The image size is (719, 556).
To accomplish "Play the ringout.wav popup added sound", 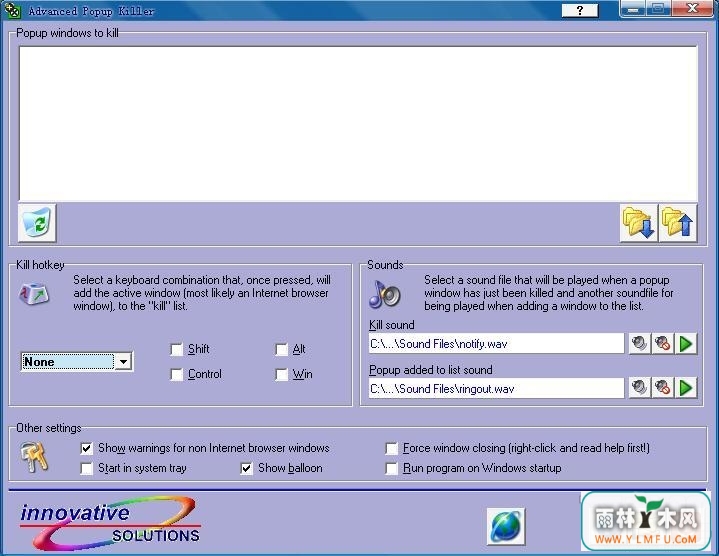I will tap(686, 388).
